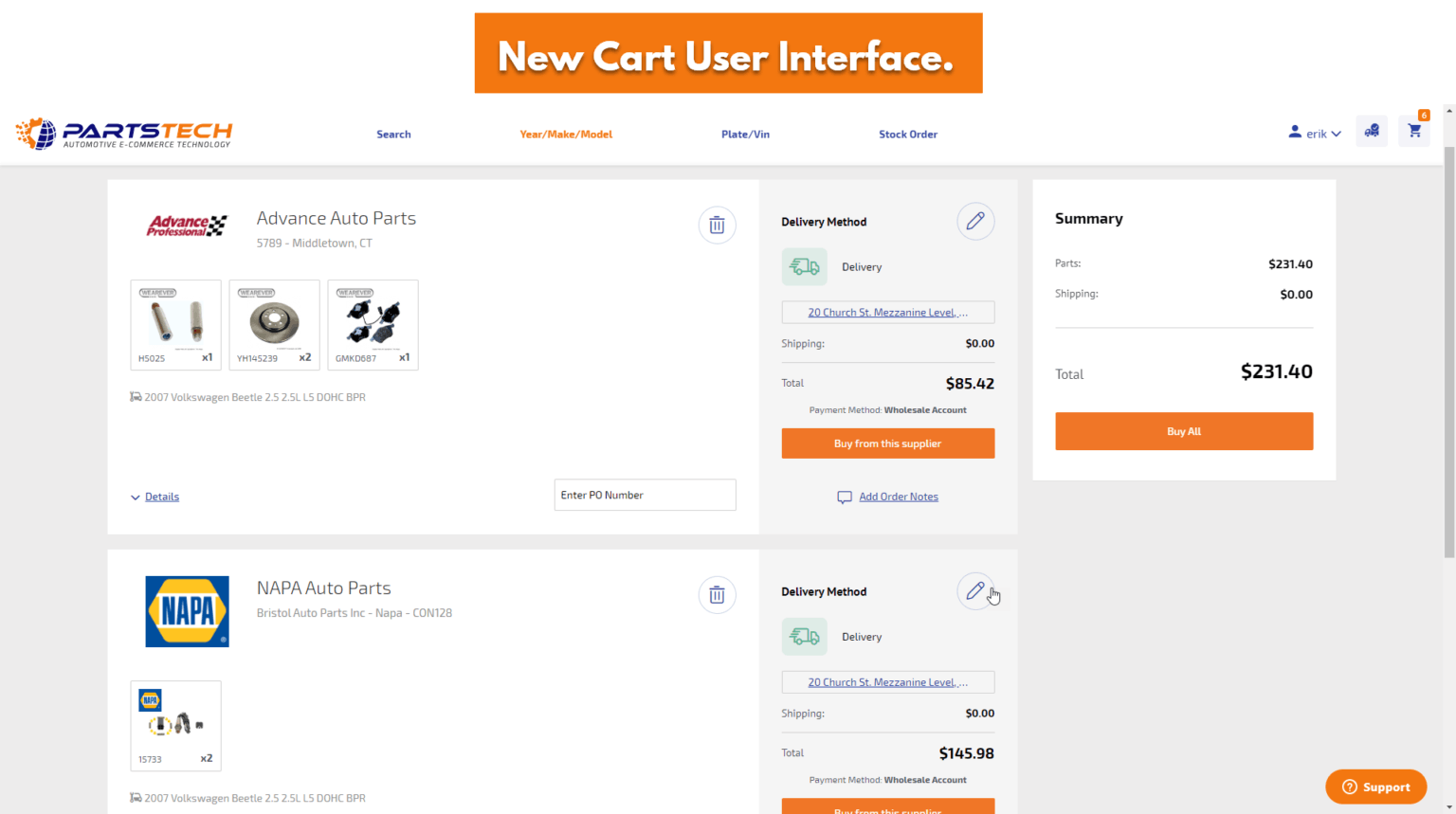Click Advance Auto Parts supplier name

tap(337, 218)
